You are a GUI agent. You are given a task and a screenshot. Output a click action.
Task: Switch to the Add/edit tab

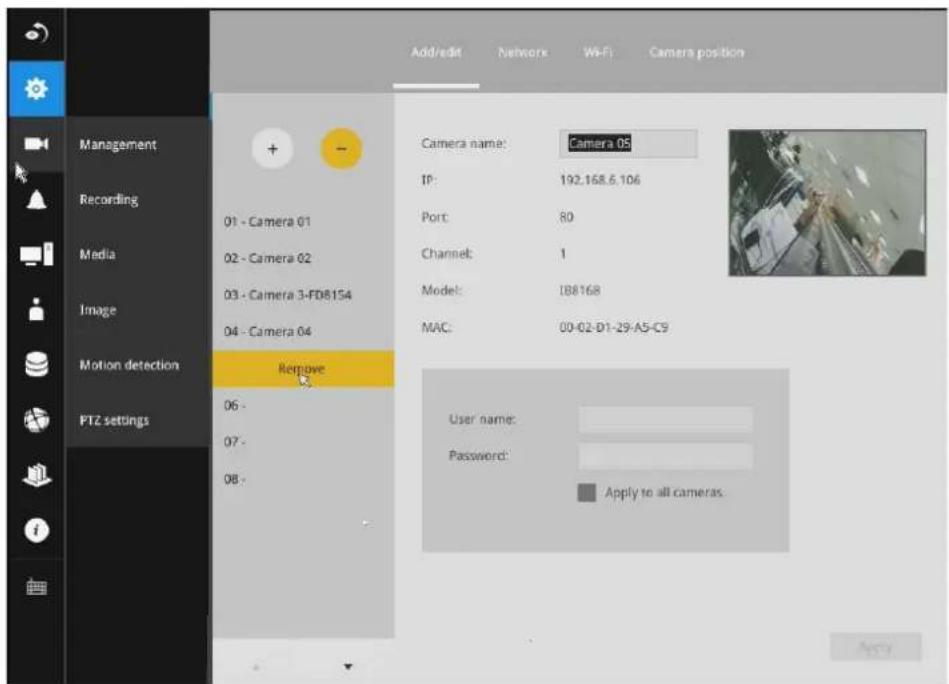point(436,53)
